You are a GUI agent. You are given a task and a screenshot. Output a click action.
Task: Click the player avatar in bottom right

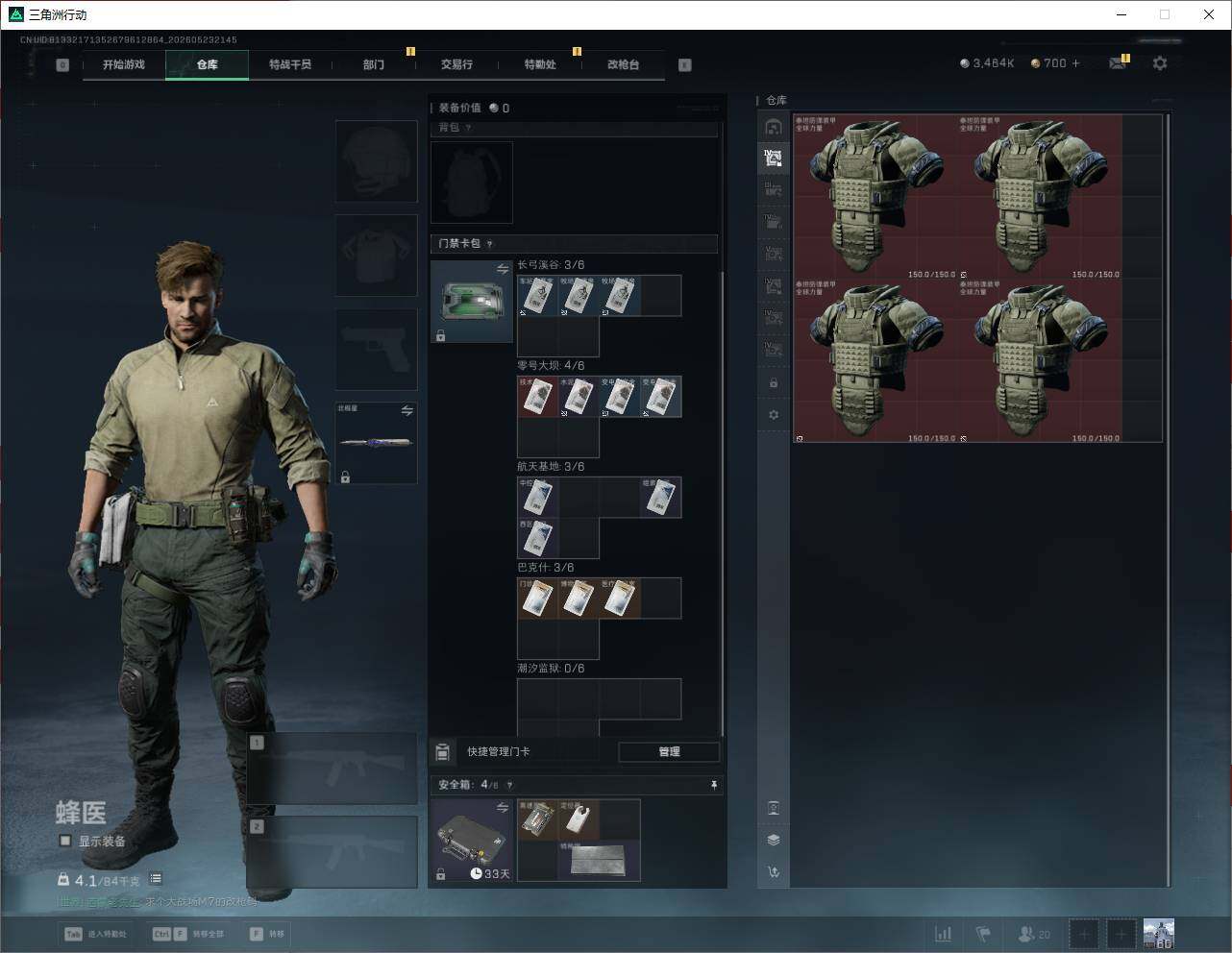(1159, 934)
